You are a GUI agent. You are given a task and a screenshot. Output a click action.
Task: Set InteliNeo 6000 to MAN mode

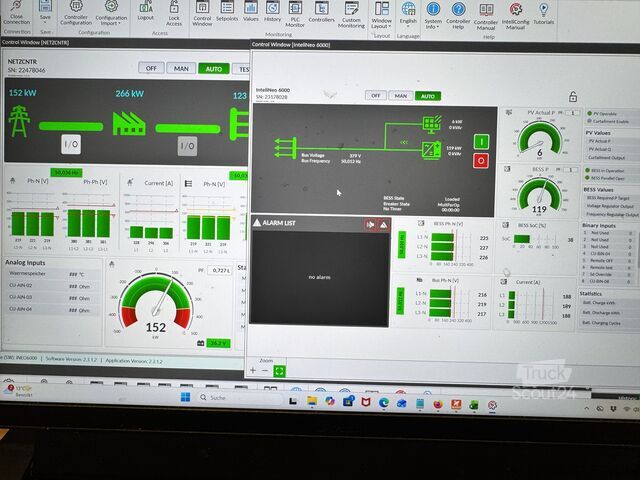400,96
